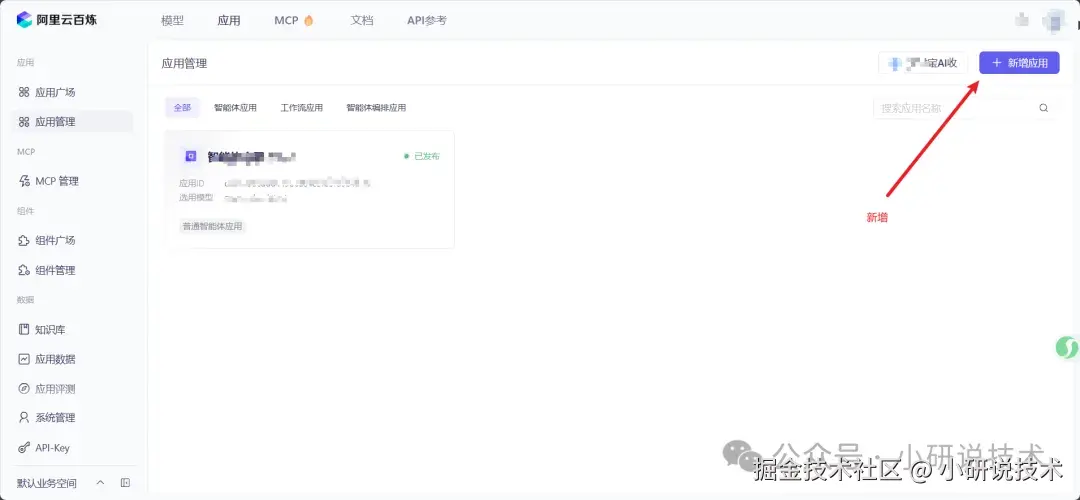This screenshot has width=1080, height=500.
Task: Go to 应用广场 in sidebar
Action: pos(55,92)
